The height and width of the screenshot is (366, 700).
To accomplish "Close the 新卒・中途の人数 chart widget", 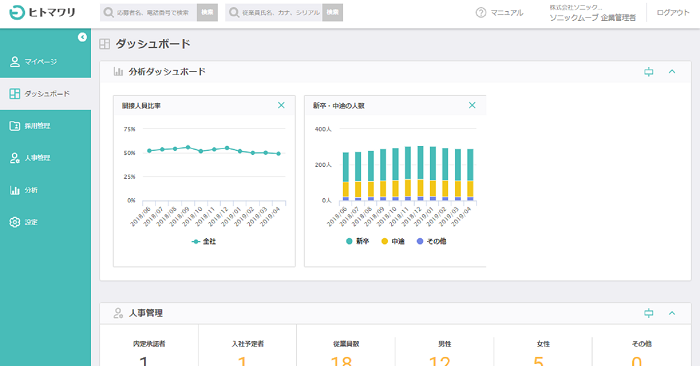I will (472, 105).
